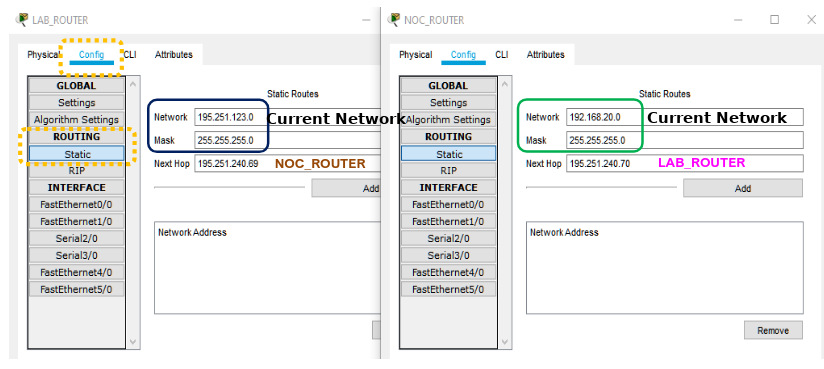The image size is (824, 369).
Task: Click Mask field in NOC_ROUTER static routes
Action: 685,140
